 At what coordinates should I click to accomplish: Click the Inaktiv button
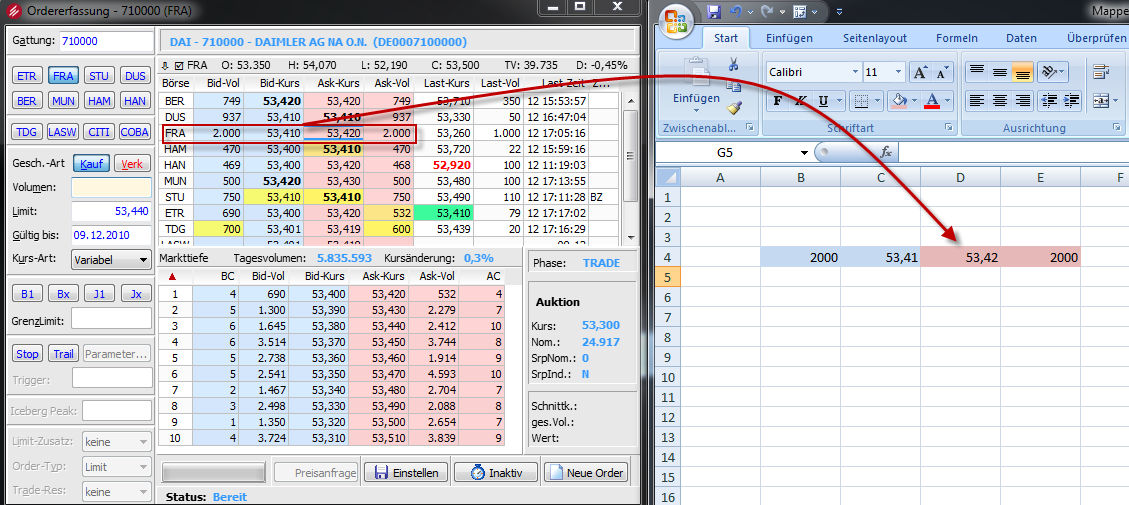(x=496, y=473)
